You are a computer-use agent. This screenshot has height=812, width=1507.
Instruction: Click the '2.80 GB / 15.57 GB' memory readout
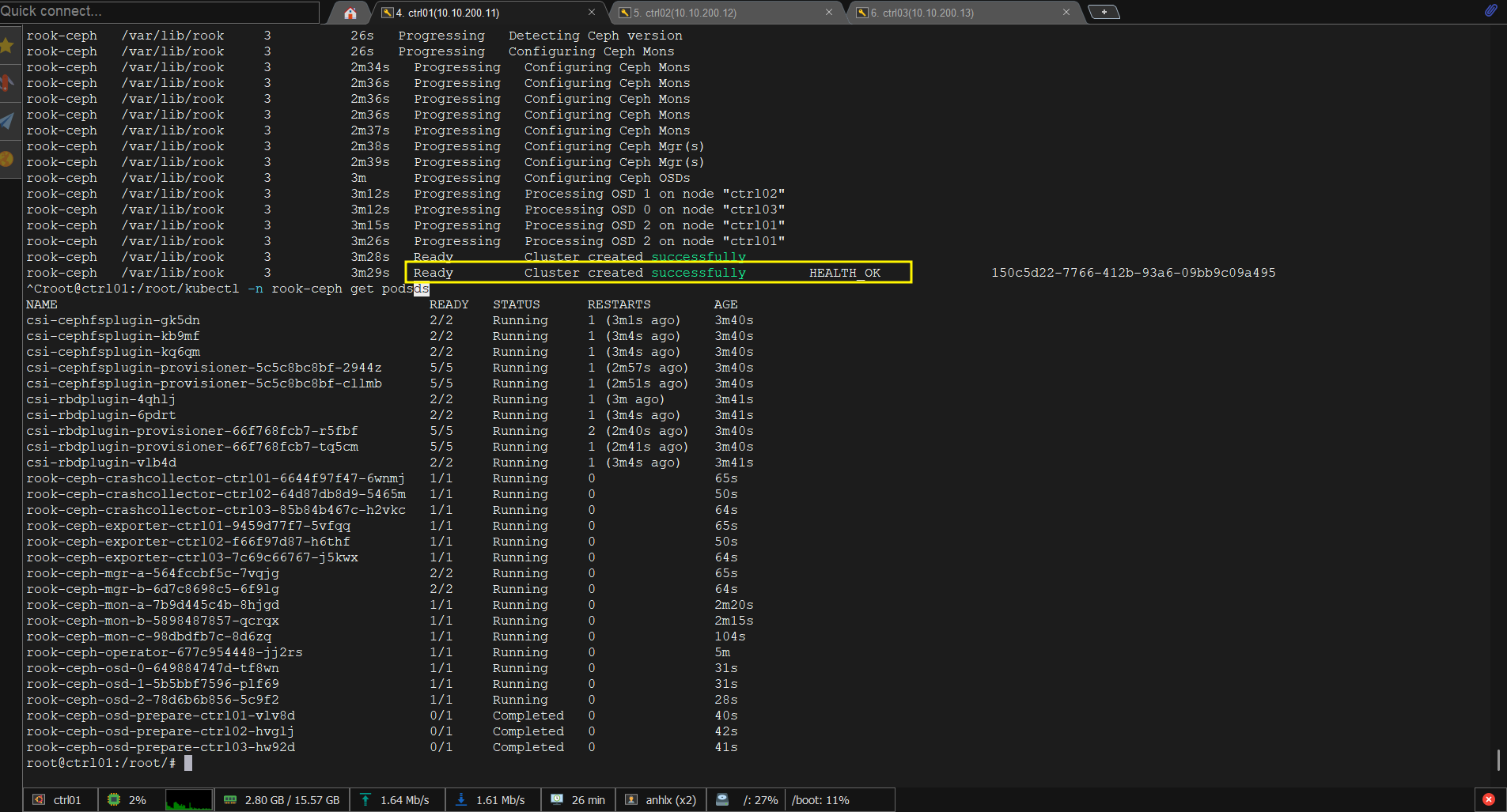(292, 800)
